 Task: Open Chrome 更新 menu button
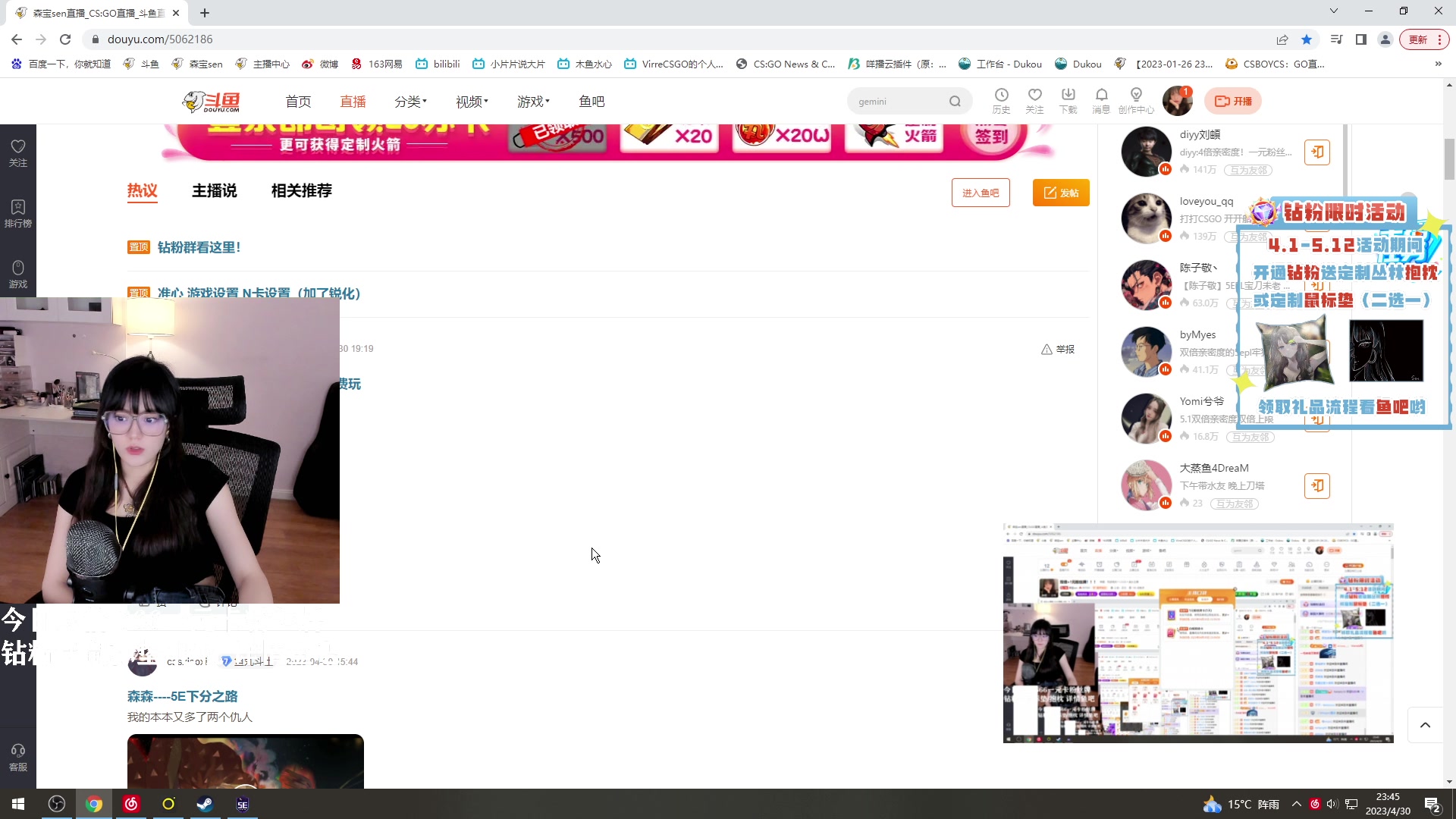(1425, 39)
